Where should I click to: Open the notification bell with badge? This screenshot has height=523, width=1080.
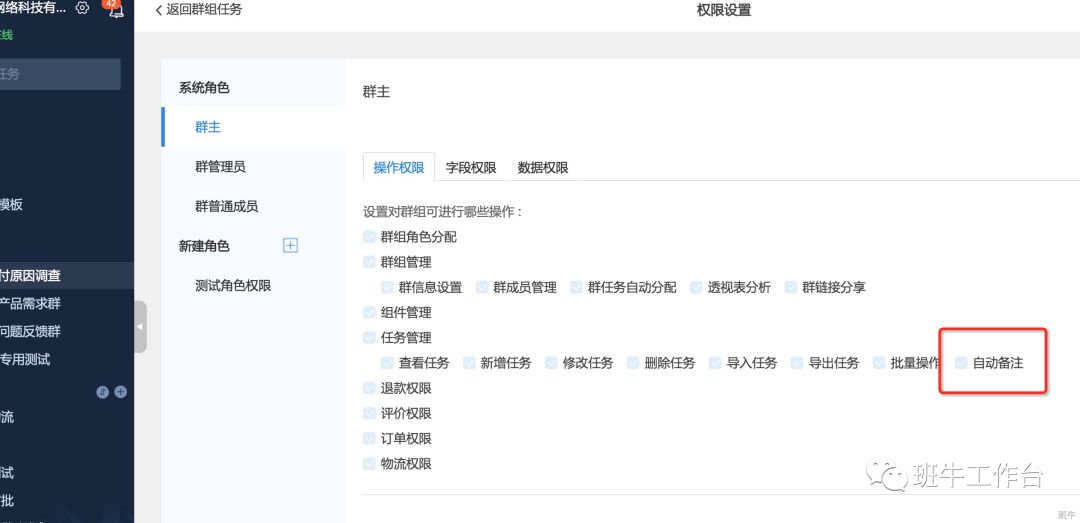pyautogui.click(x=115, y=10)
